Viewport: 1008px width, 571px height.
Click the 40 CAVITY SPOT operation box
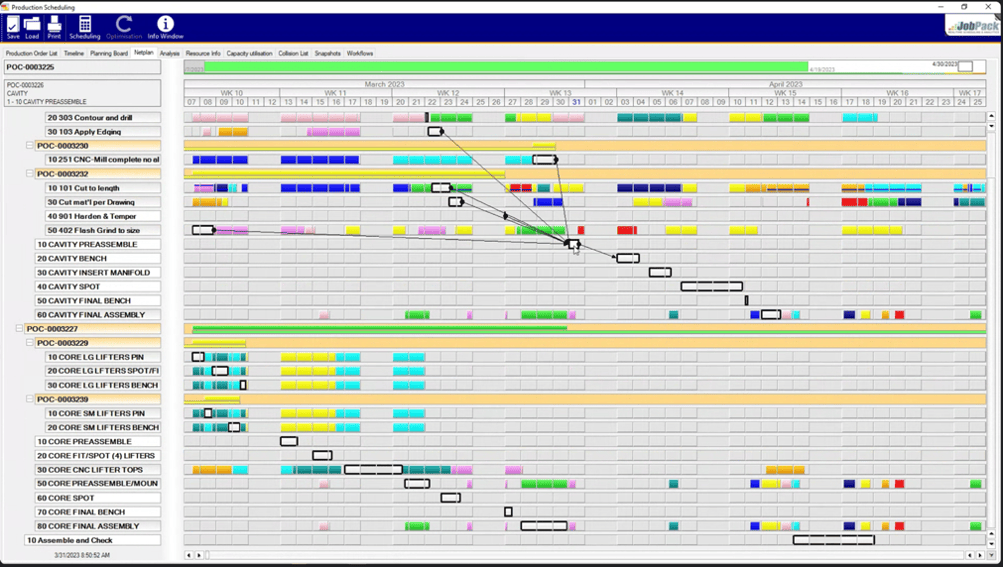coord(712,287)
